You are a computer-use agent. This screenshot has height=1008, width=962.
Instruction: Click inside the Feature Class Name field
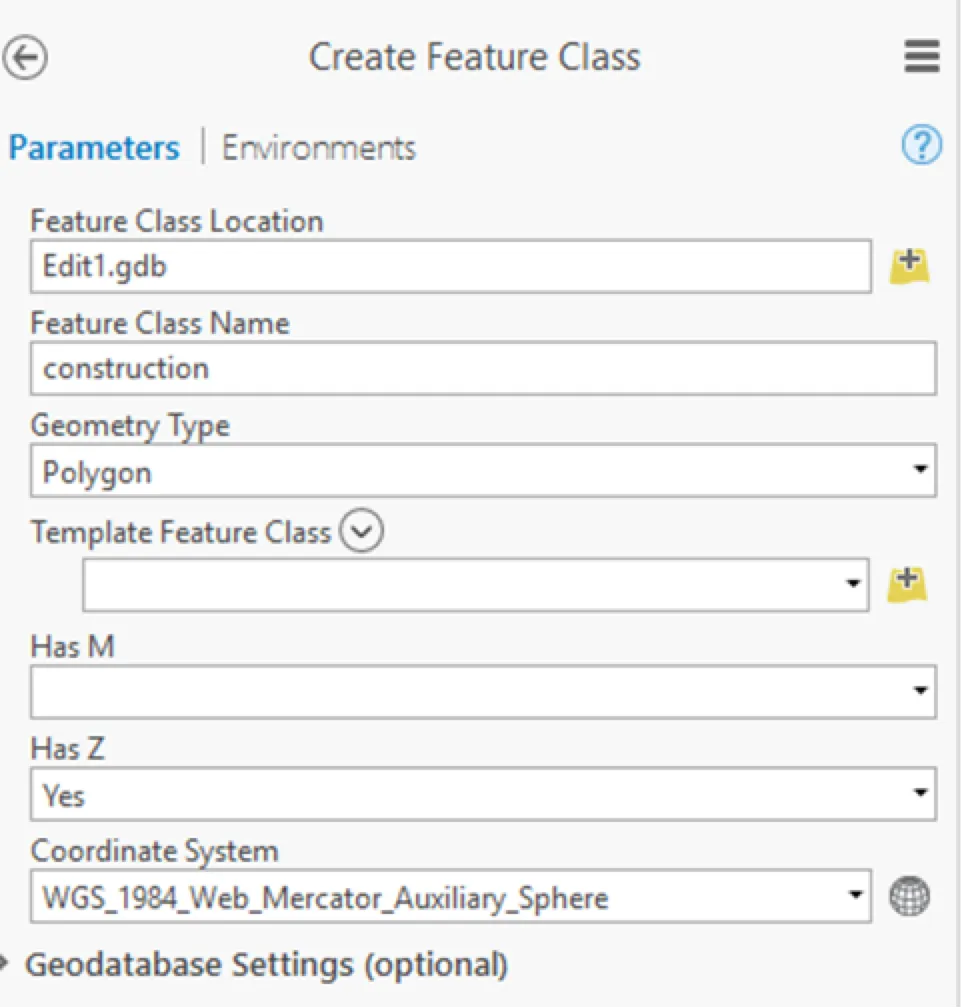(x=400, y=368)
